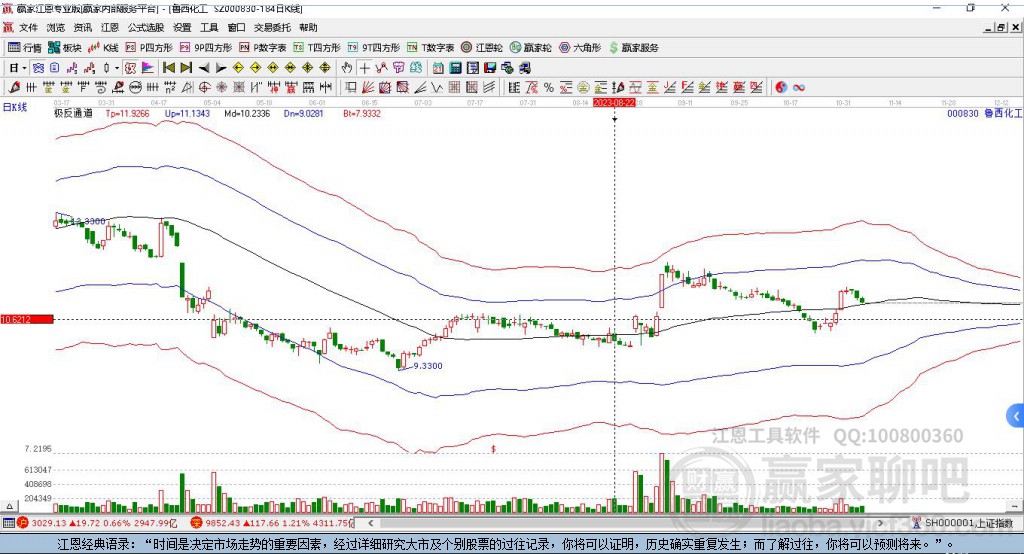The height and width of the screenshot is (554, 1024).
Task: Open the 工具 menu
Action: (x=209, y=27)
